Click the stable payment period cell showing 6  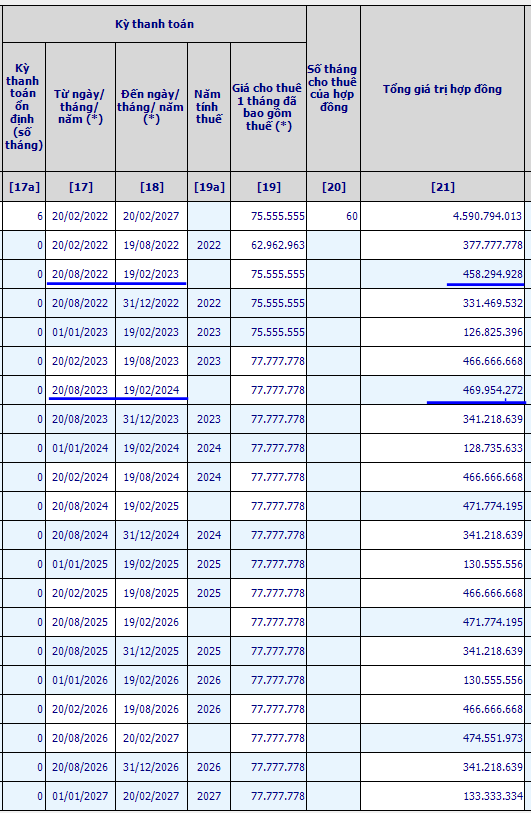(x=24, y=216)
